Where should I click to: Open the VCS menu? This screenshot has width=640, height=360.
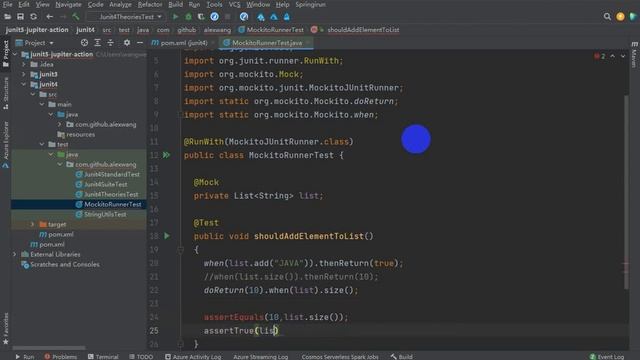[x=234, y=4]
